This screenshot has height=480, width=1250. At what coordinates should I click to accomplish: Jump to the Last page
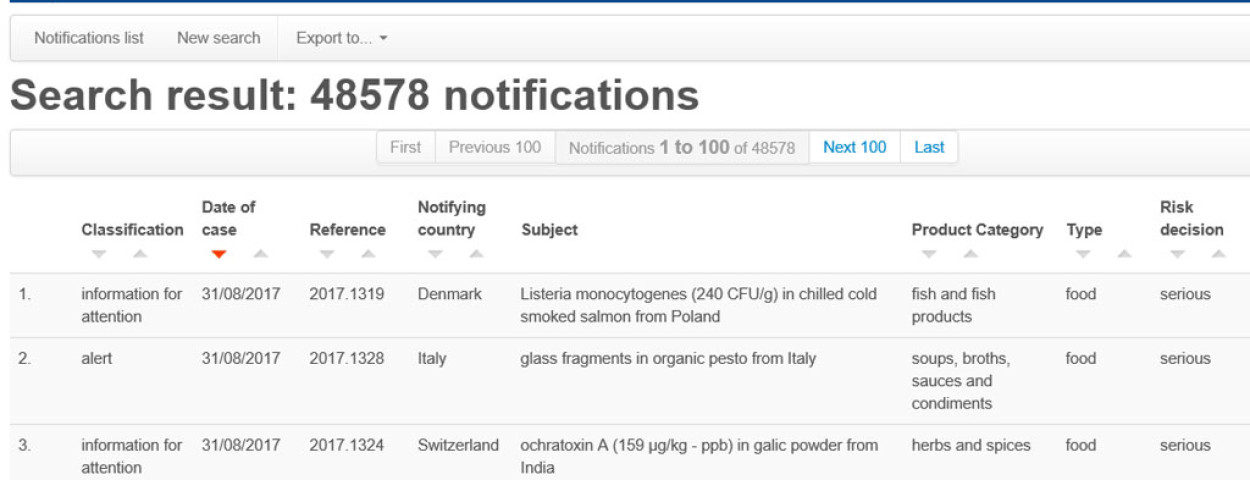coord(929,148)
